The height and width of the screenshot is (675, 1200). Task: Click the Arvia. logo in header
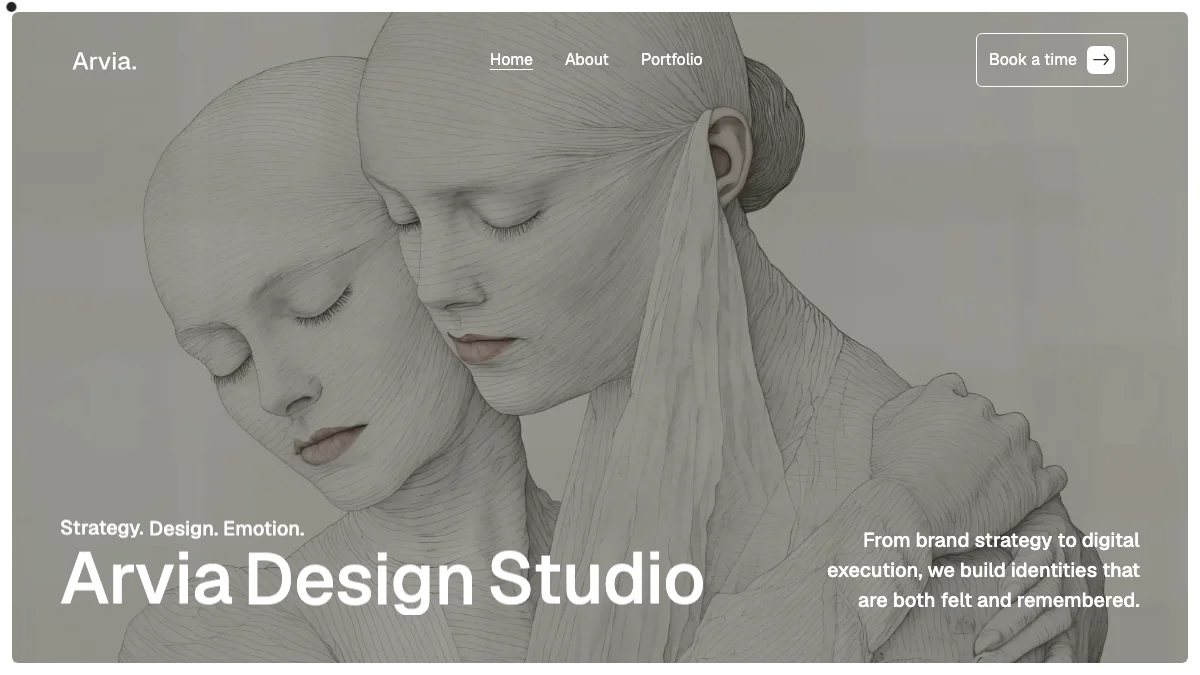click(105, 61)
